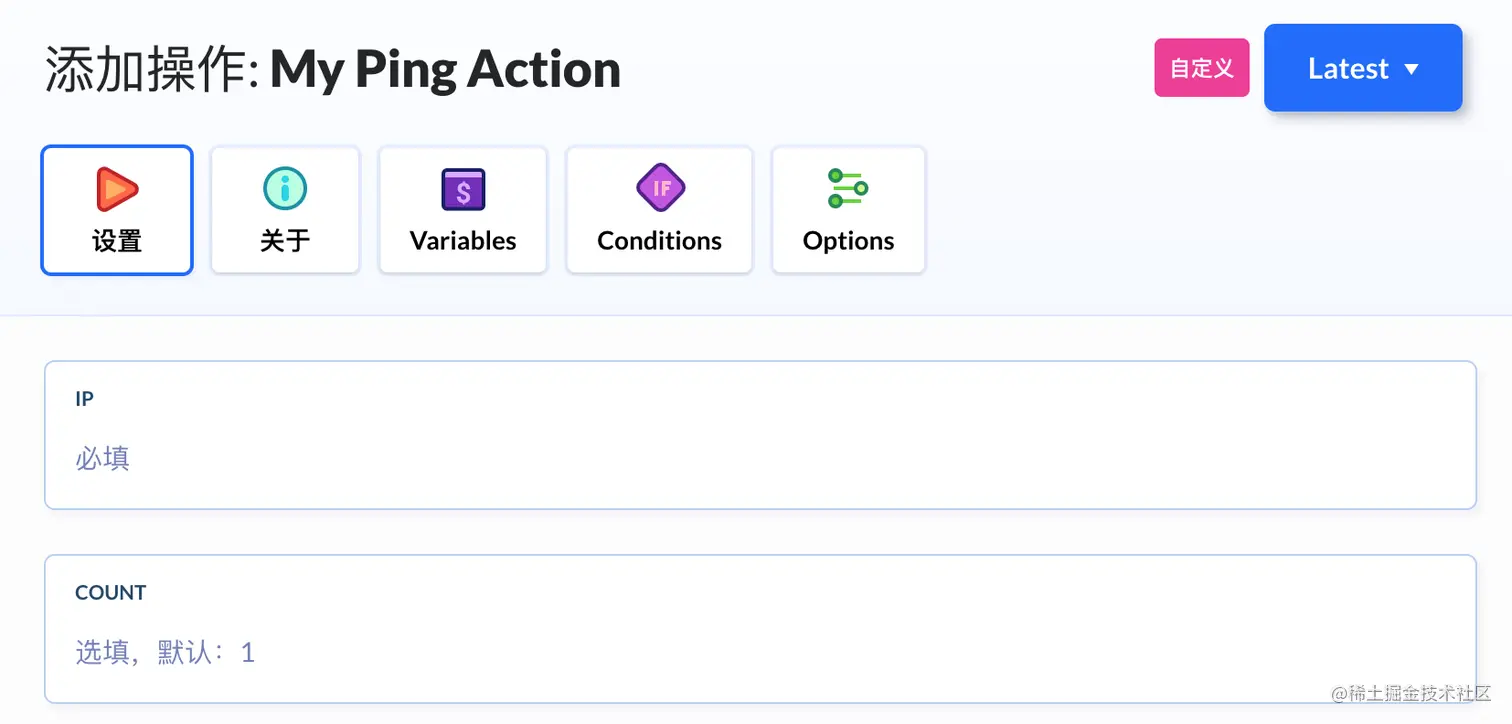Click the red play icon for 设置
Viewport: 1512px width, 724px height.
tap(117, 189)
